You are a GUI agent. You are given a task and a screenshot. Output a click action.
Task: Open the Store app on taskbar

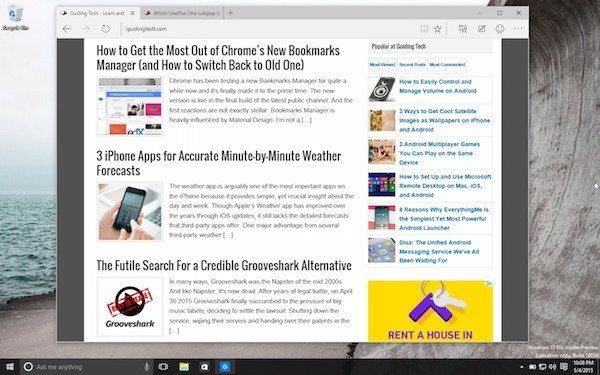[x=205, y=367]
